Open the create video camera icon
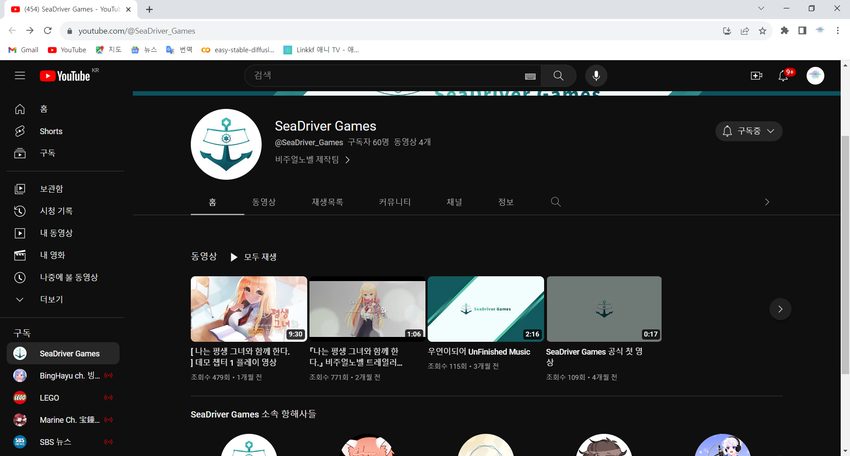850x456 pixels. [x=756, y=76]
